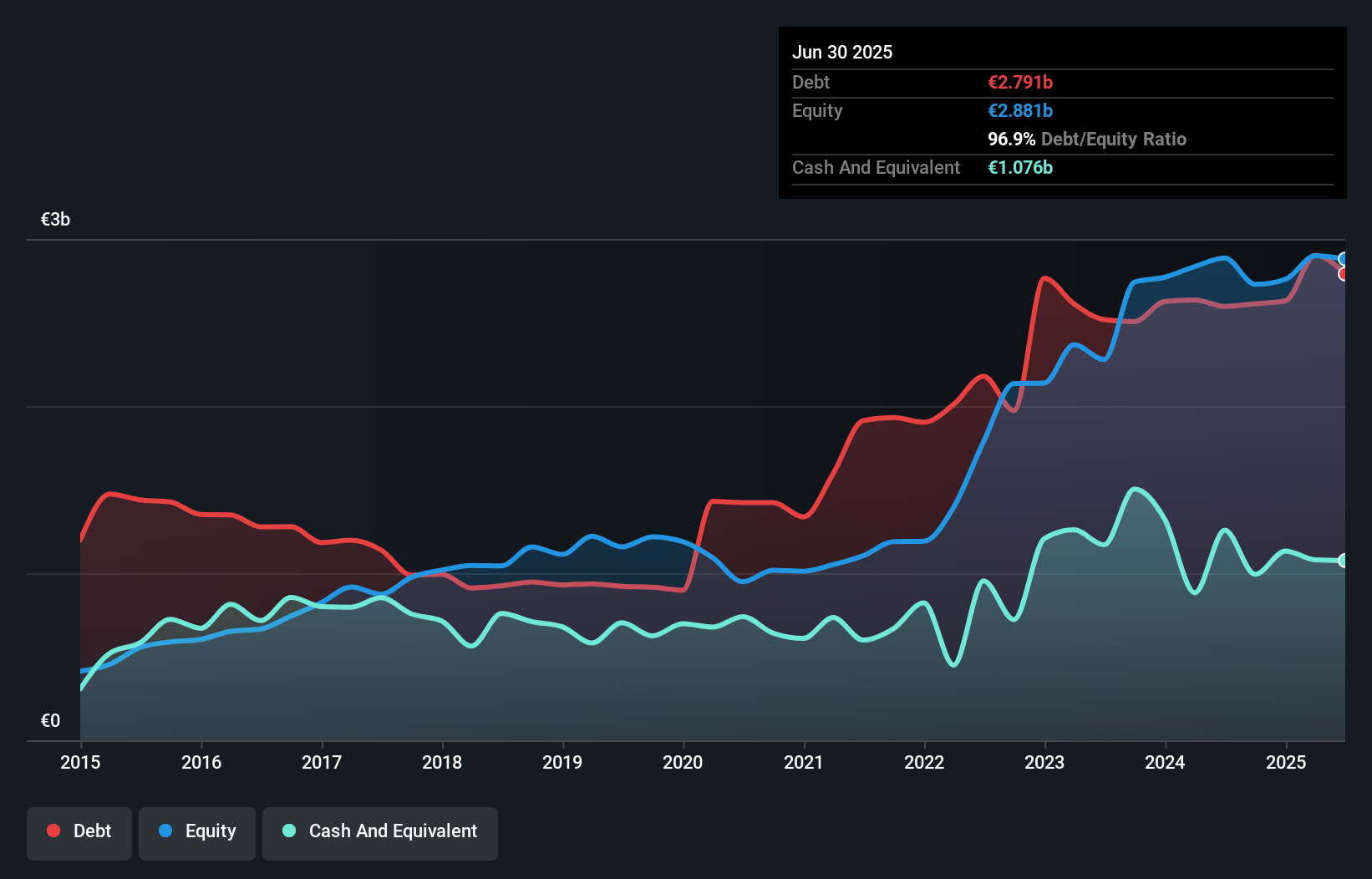Click the red €2.791b Debt value
Image resolution: width=1372 pixels, height=879 pixels.
(x=1020, y=82)
